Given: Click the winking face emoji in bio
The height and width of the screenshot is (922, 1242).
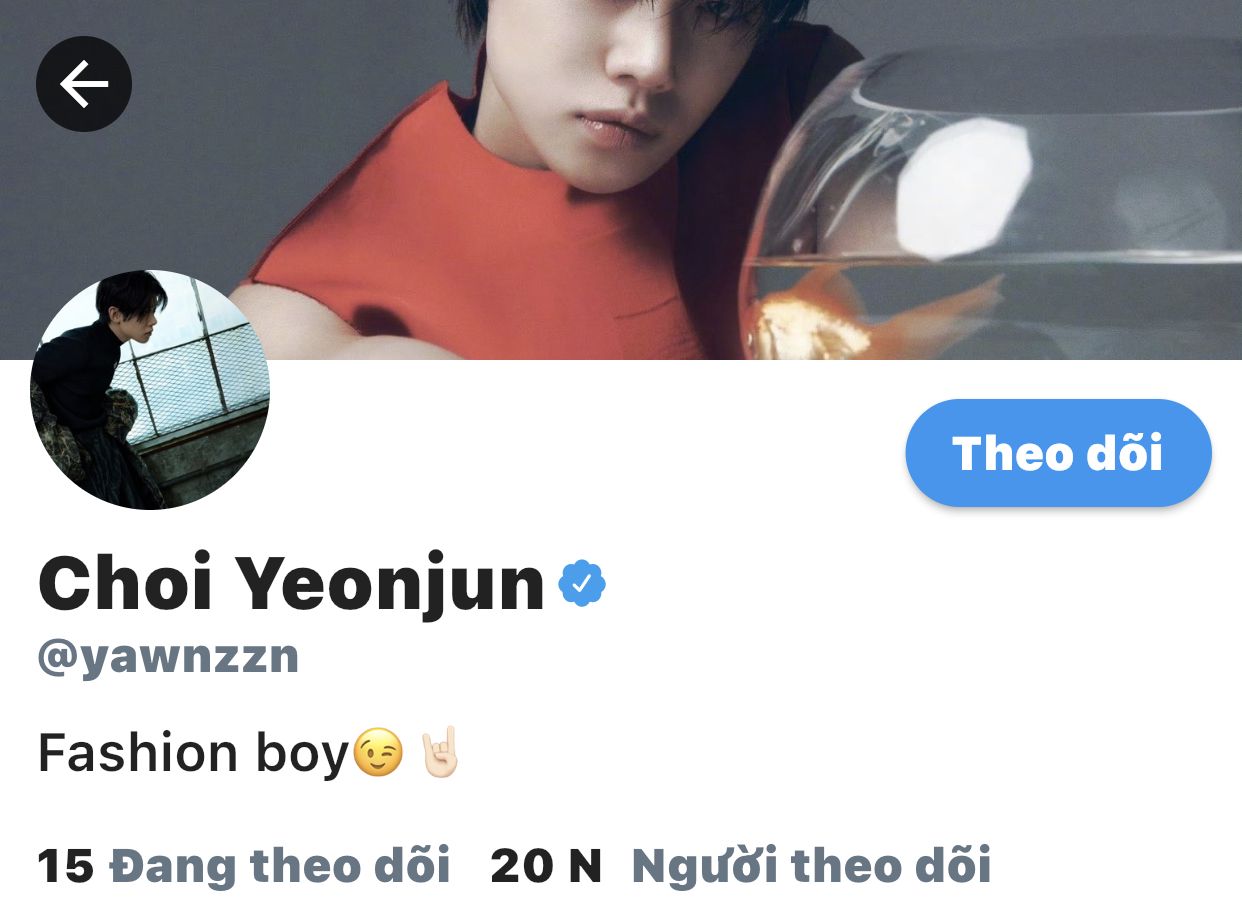Looking at the screenshot, I should tap(378, 753).
